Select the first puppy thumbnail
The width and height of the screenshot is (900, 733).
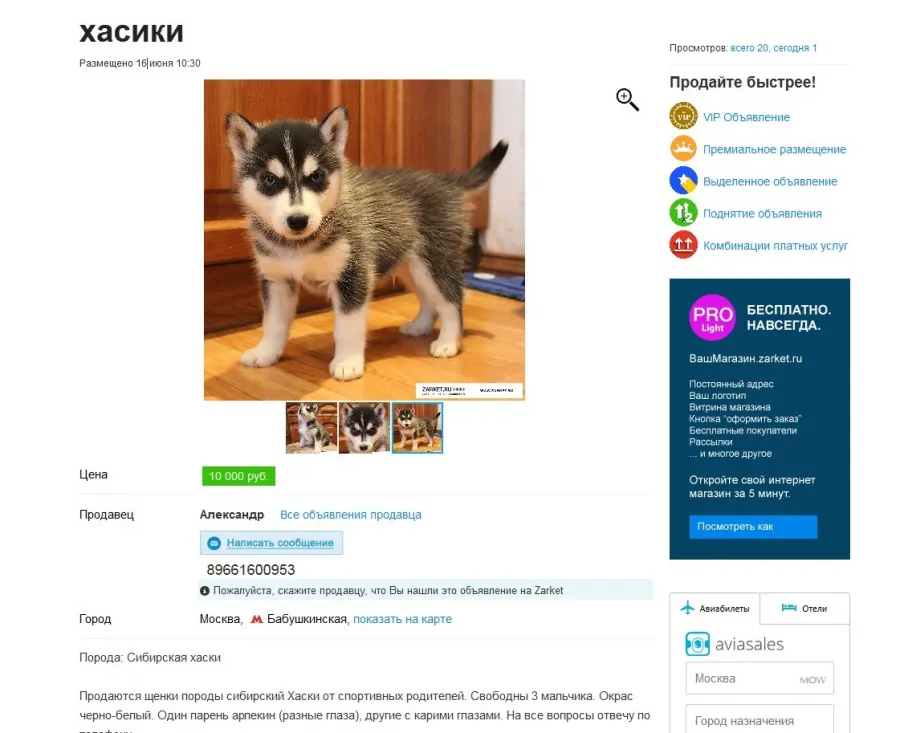pyautogui.click(x=312, y=428)
